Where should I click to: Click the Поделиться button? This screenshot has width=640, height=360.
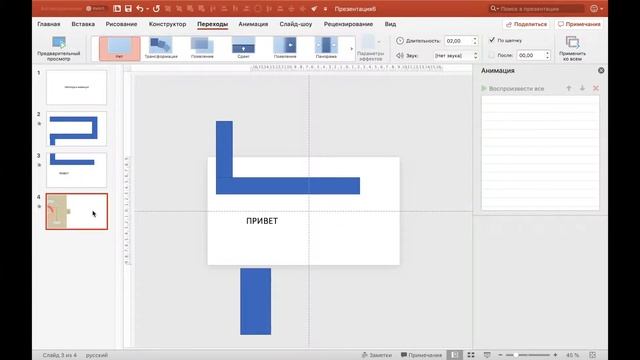527,24
